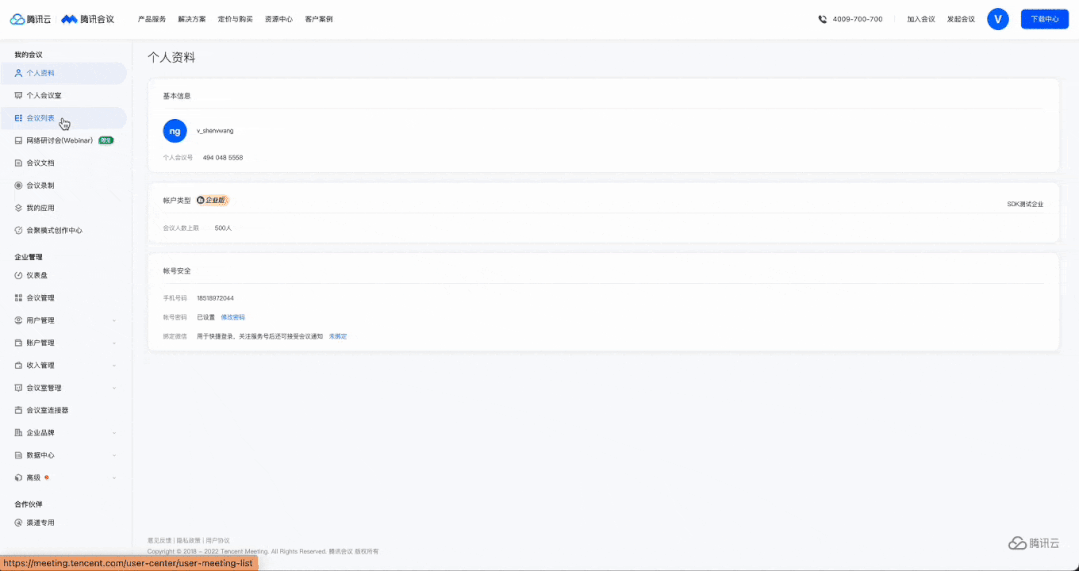This screenshot has width=1079, height=571.
Task: Click the 我的应用 sidebar icon
Action: pos(18,208)
